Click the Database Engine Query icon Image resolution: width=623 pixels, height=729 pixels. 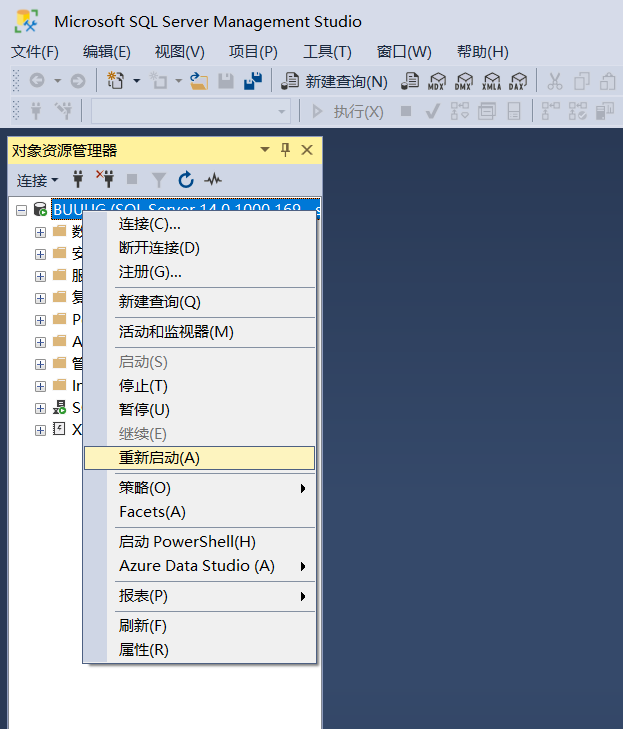410,81
